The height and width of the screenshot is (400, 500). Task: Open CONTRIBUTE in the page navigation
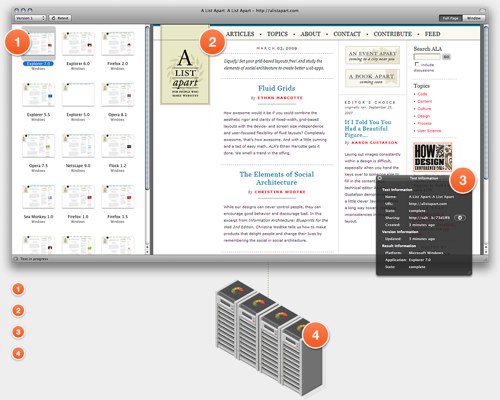click(393, 34)
